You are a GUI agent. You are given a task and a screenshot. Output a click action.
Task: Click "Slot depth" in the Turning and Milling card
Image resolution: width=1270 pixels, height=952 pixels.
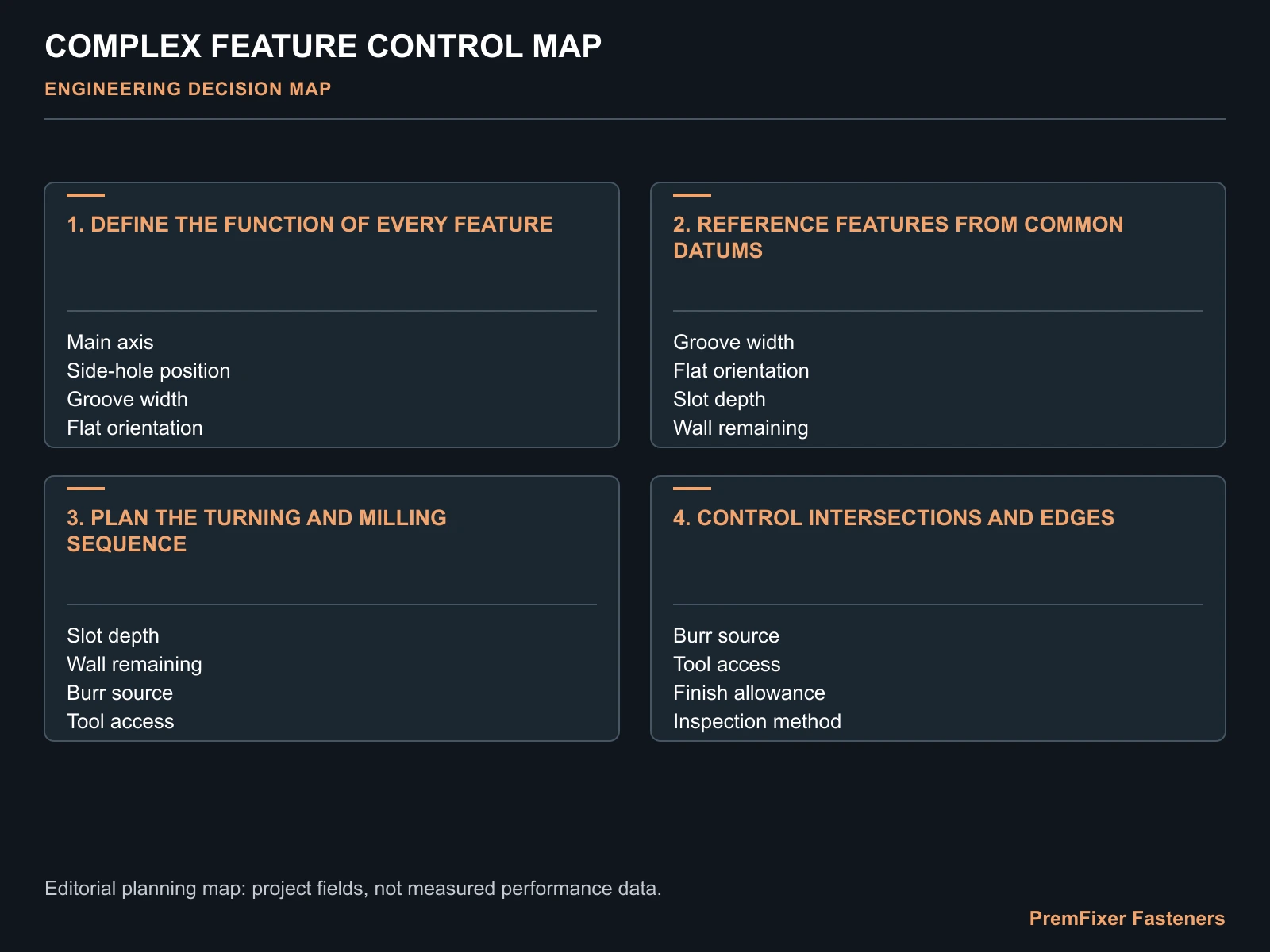coord(113,635)
